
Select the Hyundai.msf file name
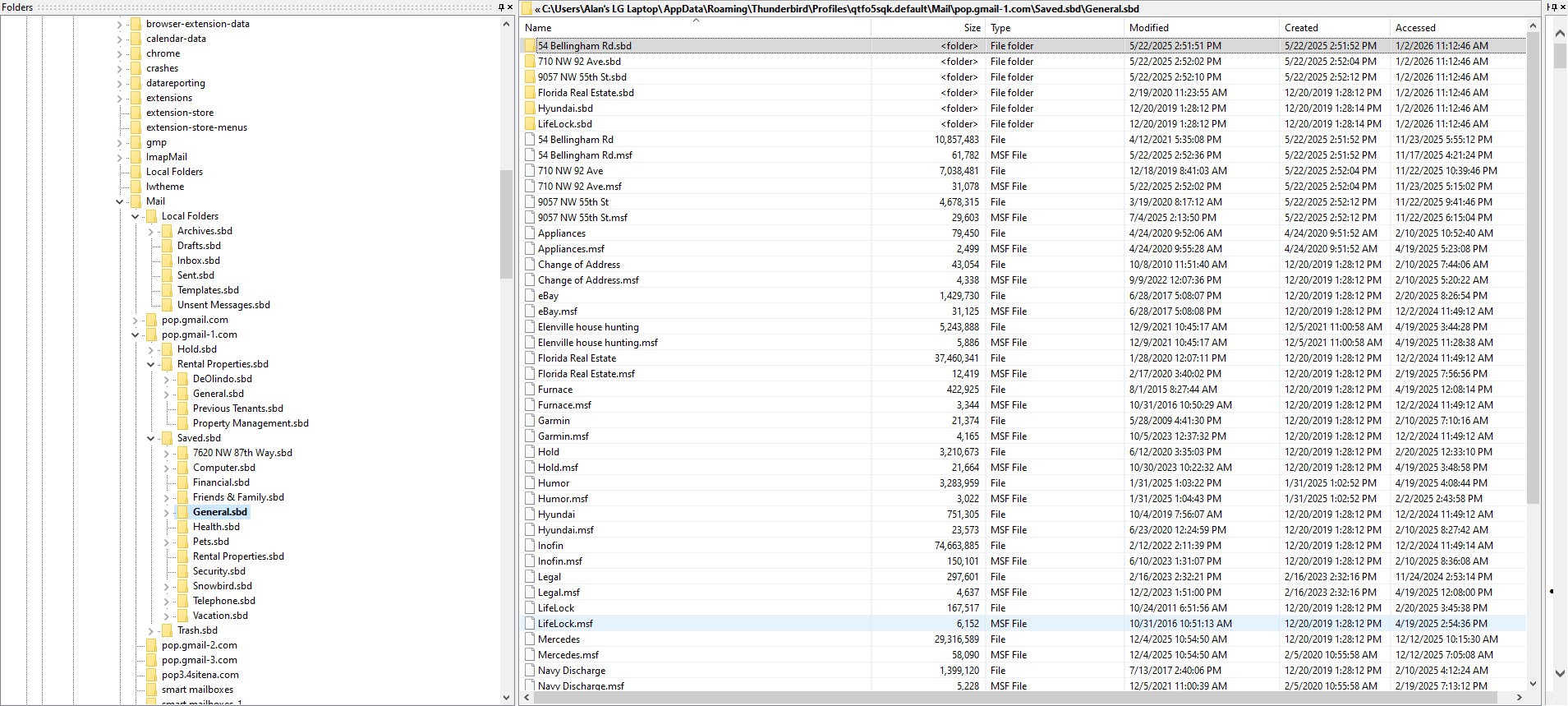[566, 530]
